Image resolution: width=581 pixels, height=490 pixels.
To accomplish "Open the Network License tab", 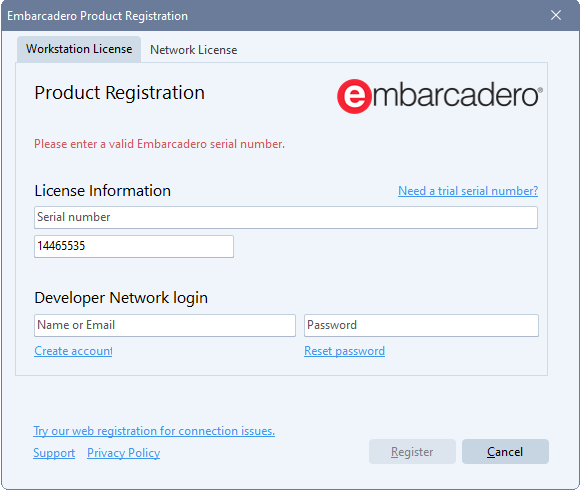I will tap(193, 50).
